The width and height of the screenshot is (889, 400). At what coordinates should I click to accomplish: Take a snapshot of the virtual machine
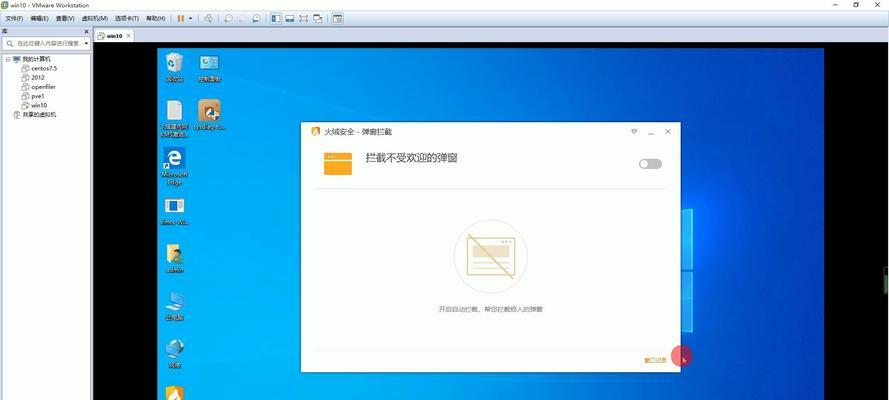click(x=228, y=18)
